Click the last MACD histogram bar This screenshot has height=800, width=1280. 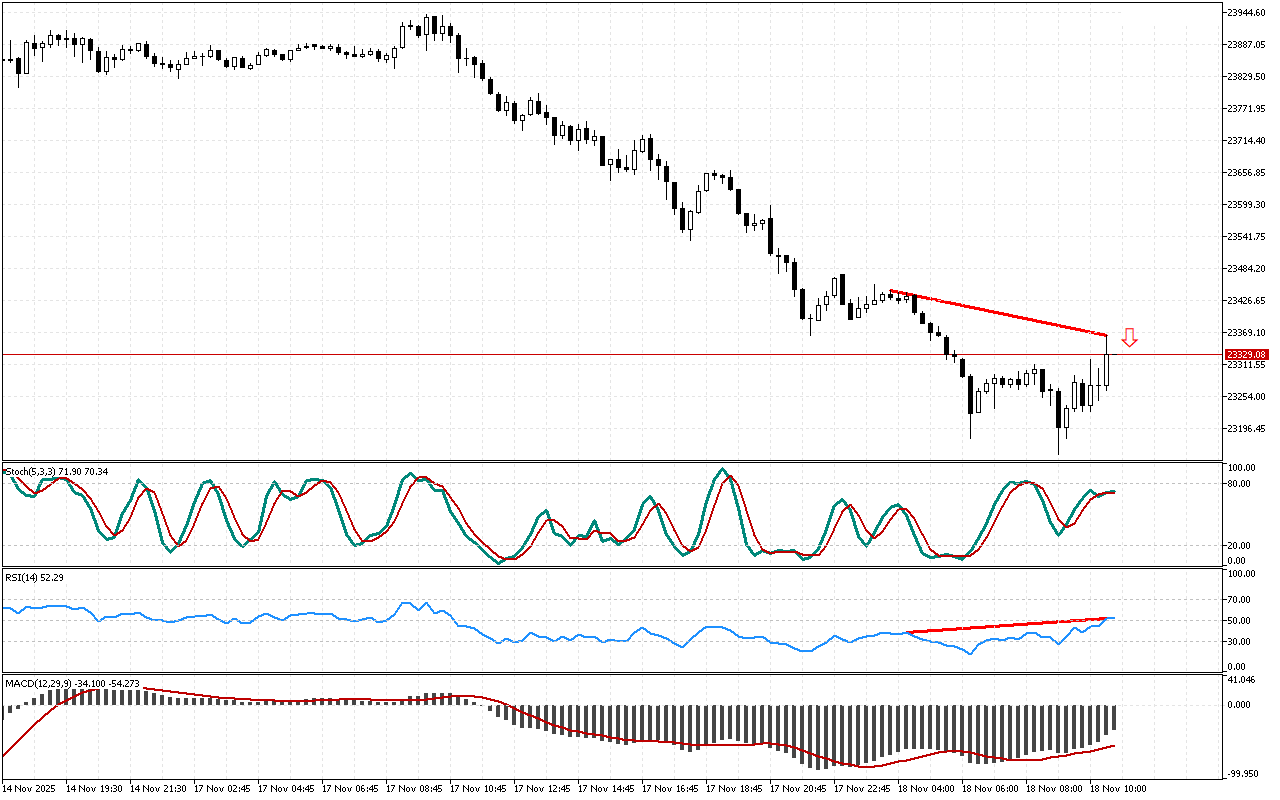point(1113,716)
